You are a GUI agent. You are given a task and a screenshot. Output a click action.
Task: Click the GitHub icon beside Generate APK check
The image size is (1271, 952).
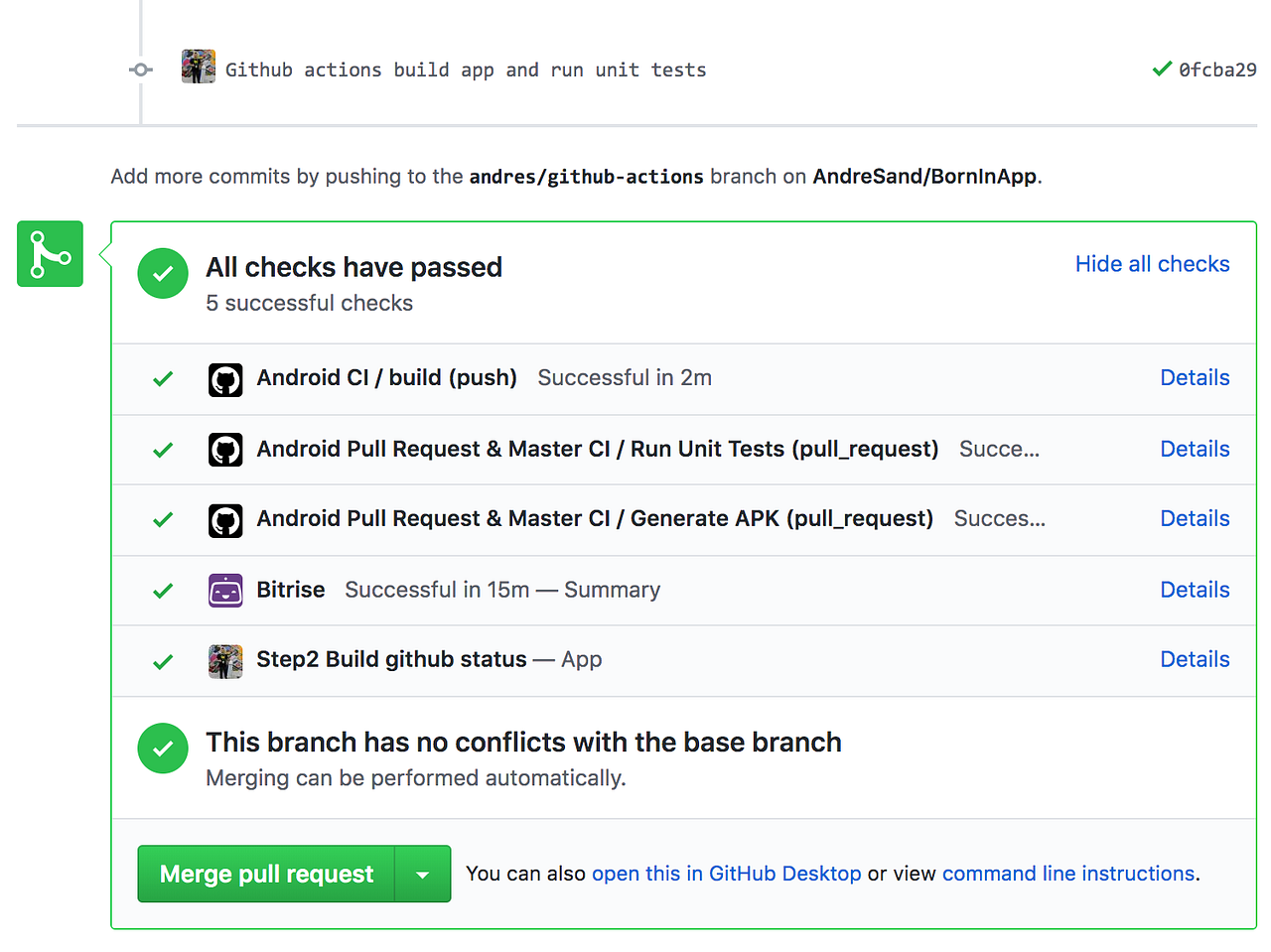[x=225, y=519]
